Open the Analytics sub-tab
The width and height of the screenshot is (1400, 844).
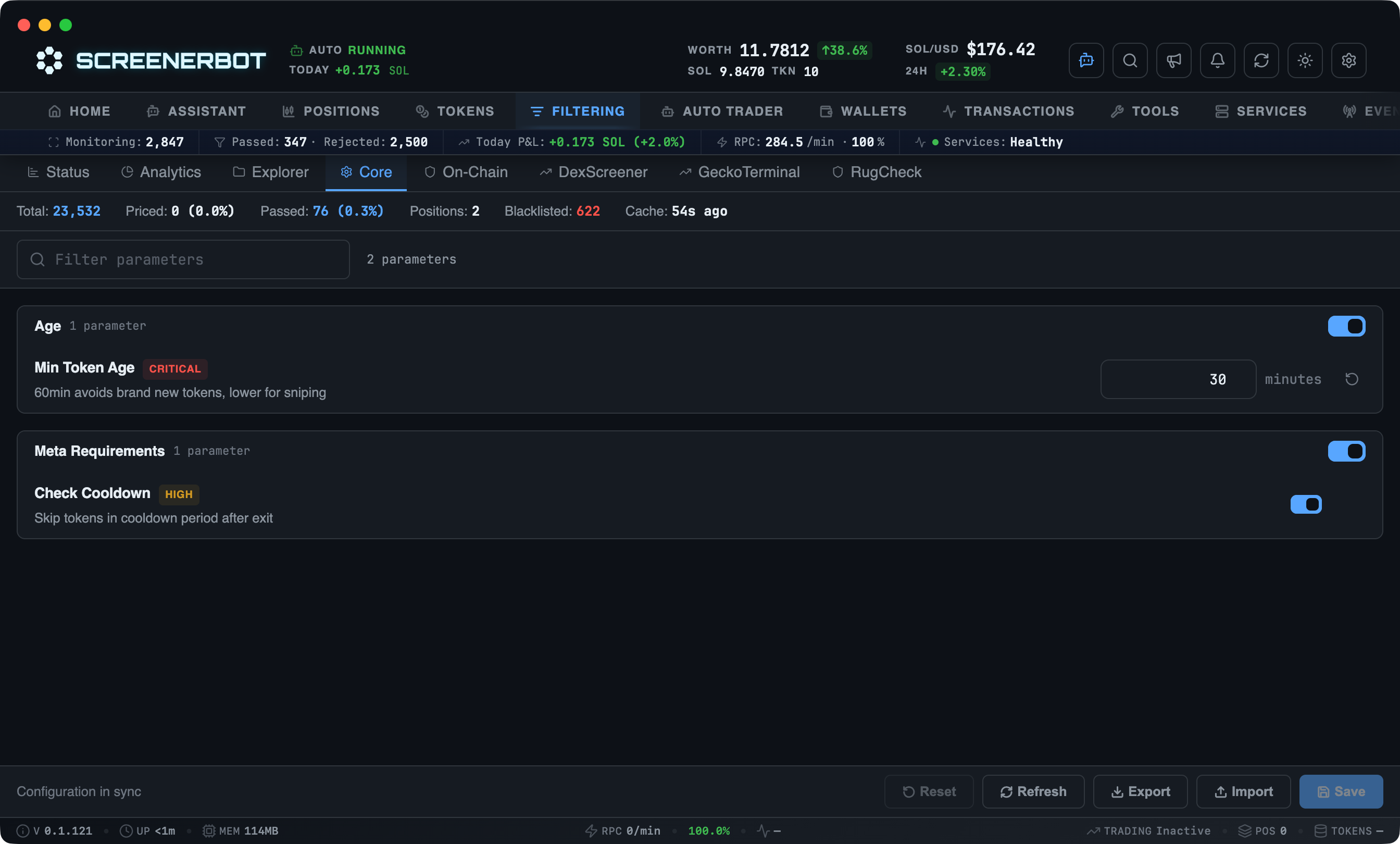[161, 172]
